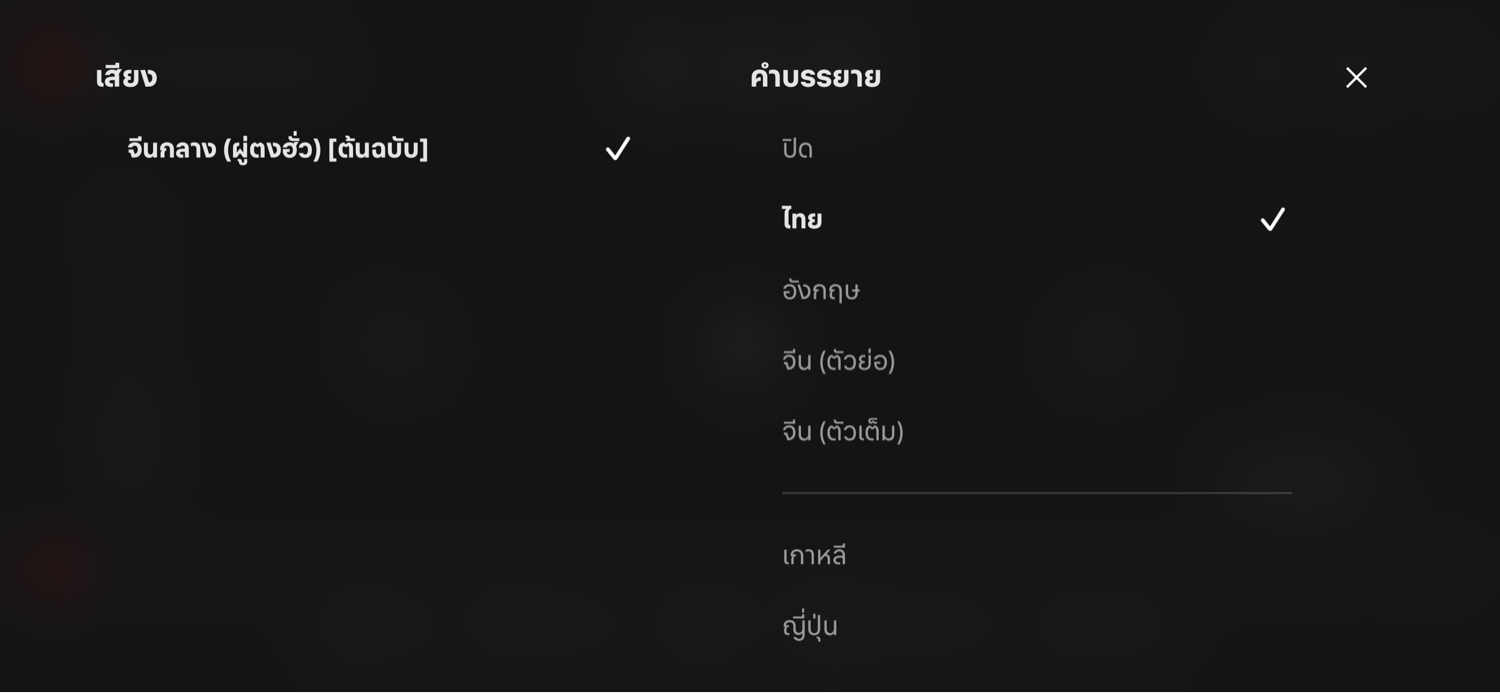Select ไทย subtitles

pos(802,219)
